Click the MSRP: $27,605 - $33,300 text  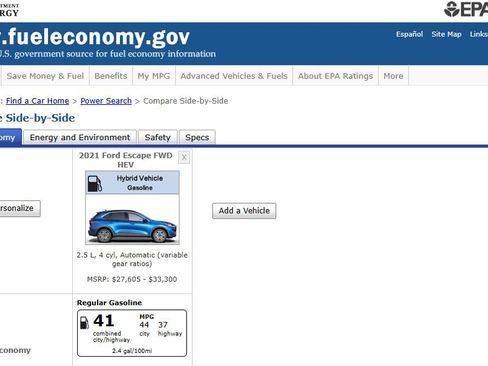(132, 279)
